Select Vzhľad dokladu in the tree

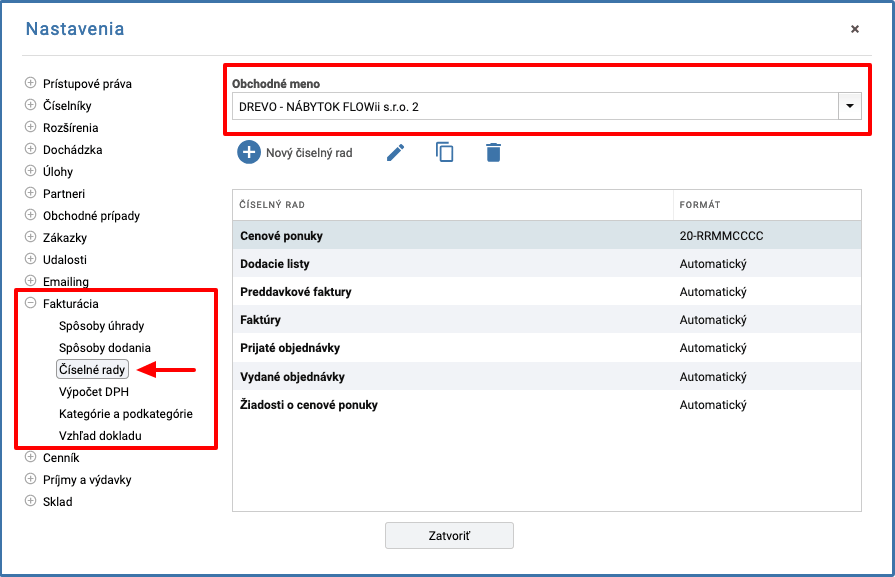100,436
